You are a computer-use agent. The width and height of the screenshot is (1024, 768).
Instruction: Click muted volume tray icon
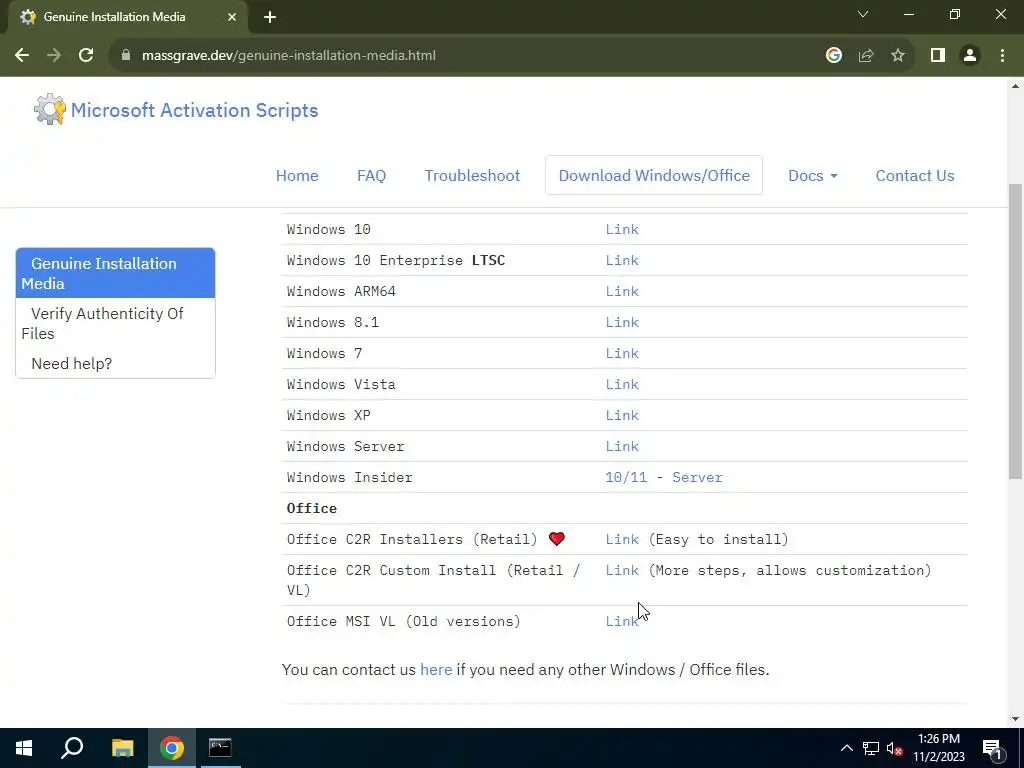pyautogui.click(x=895, y=748)
